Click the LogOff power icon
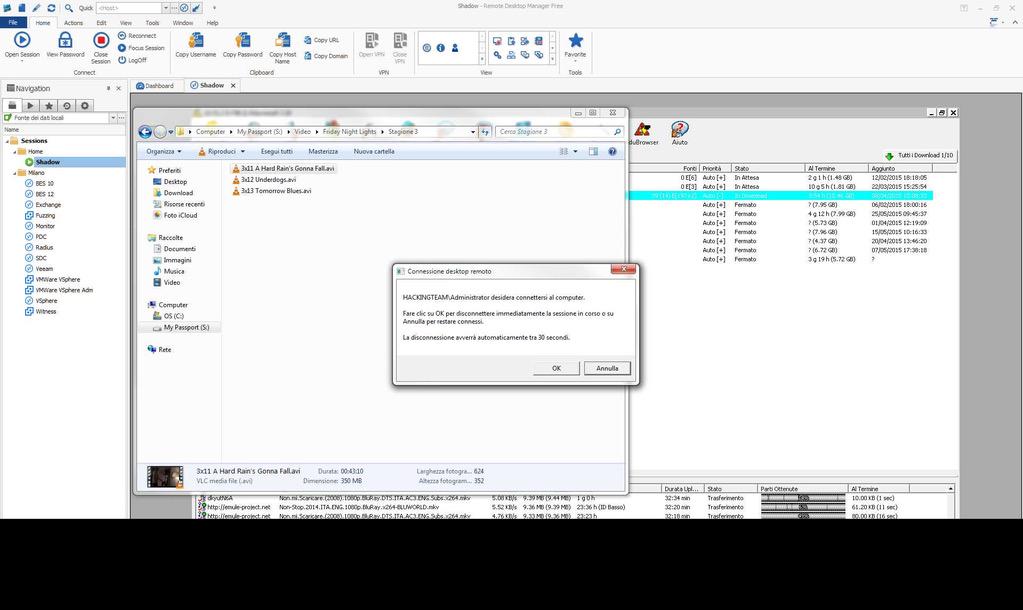Viewport: 1023px width, 610px height. tap(122, 60)
